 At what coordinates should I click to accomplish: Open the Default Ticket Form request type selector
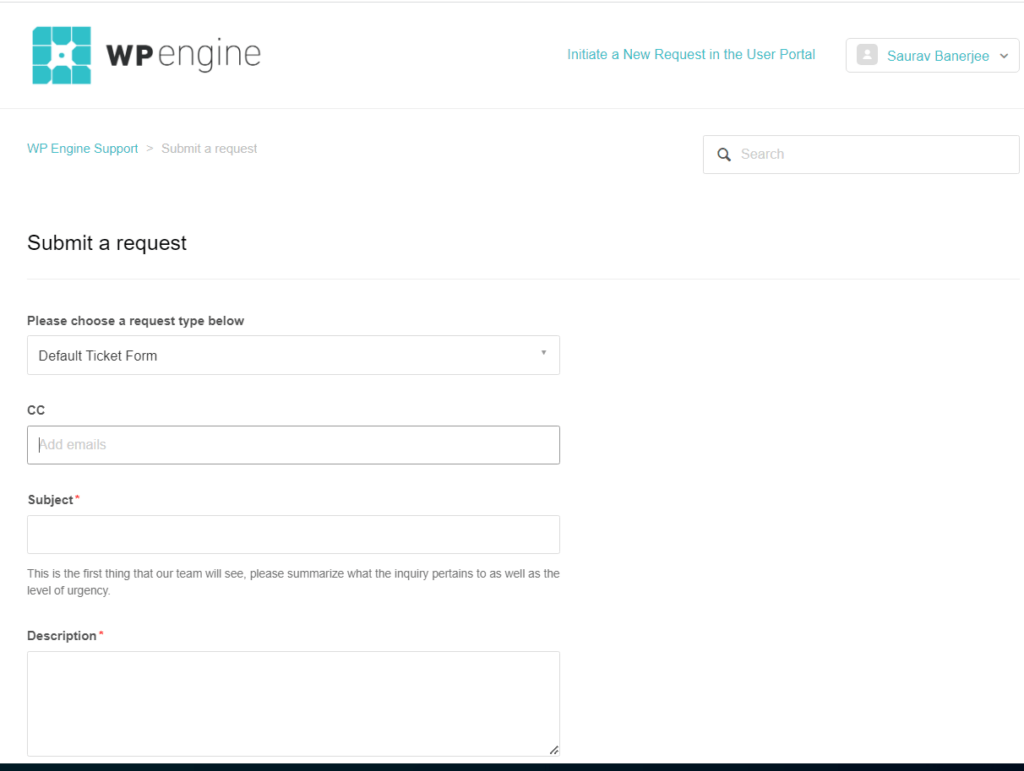[x=293, y=355]
